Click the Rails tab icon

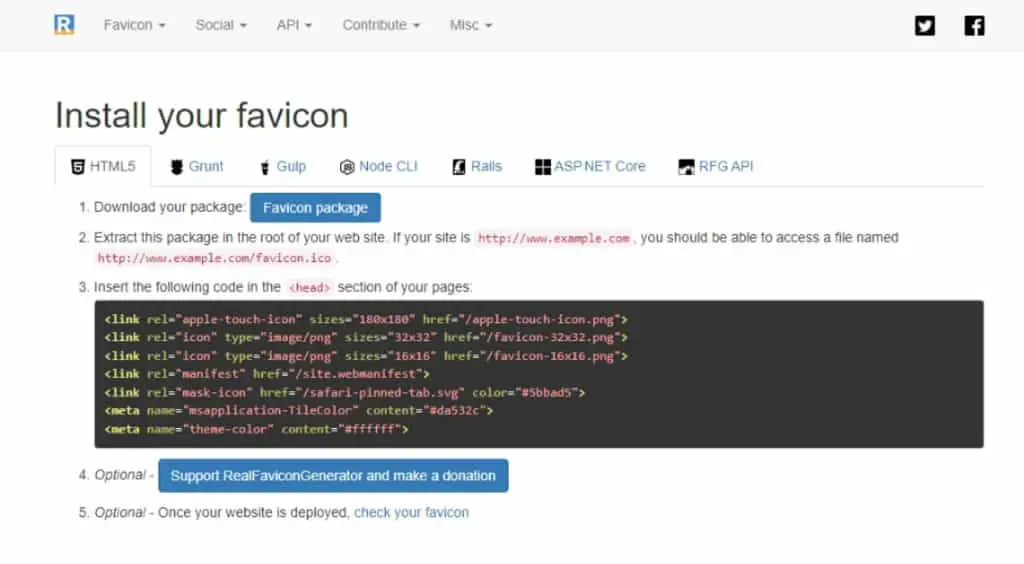[459, 167]
